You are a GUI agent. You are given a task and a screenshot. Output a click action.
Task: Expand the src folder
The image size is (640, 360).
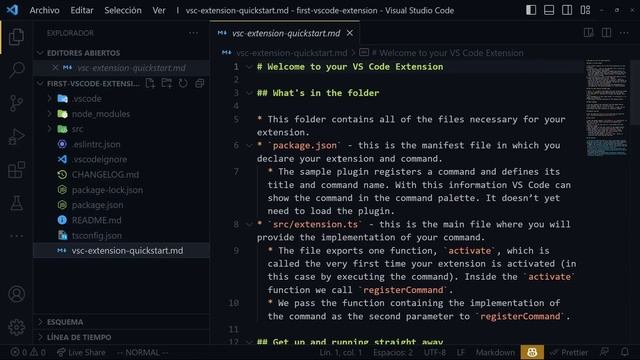(x=50, y=129)
